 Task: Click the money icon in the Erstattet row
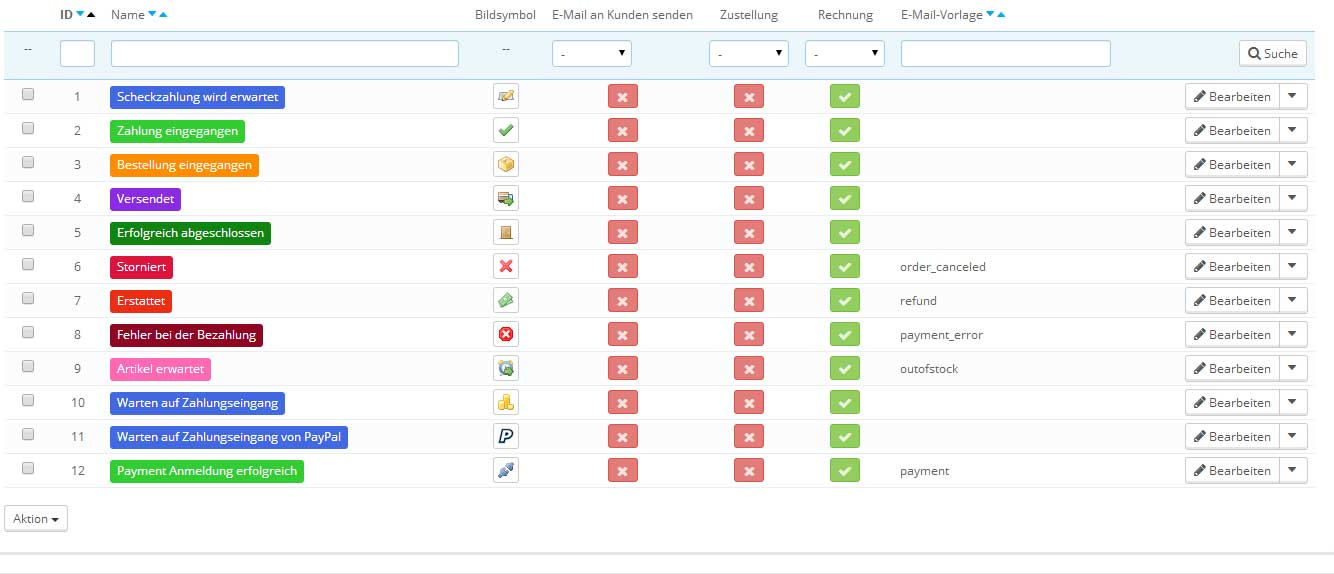(x=507, y=300)
